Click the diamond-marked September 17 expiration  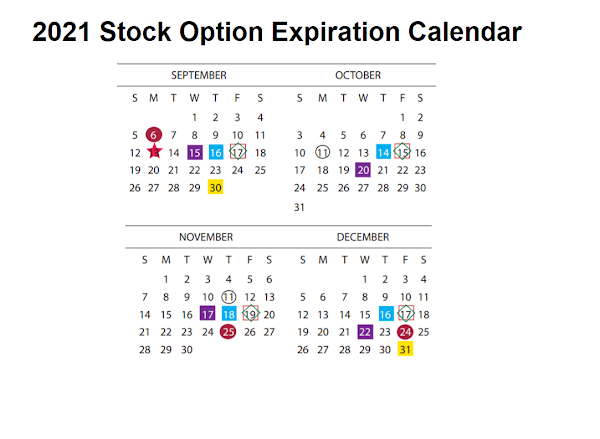pos(238,152)
